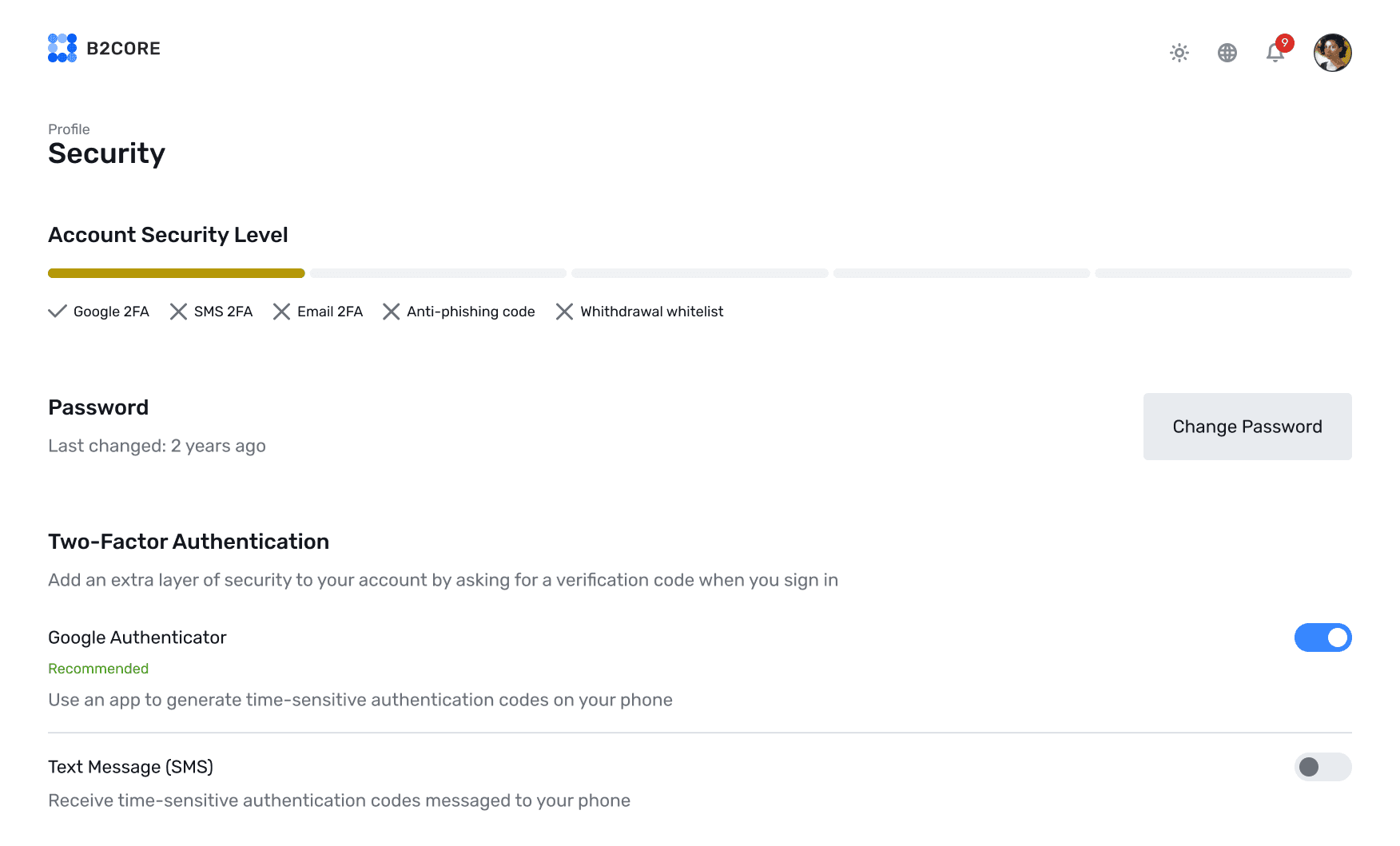Select the X icon next to Anti-phishing code
Viewport: 1400px width, 846px height.
(392, 312)
